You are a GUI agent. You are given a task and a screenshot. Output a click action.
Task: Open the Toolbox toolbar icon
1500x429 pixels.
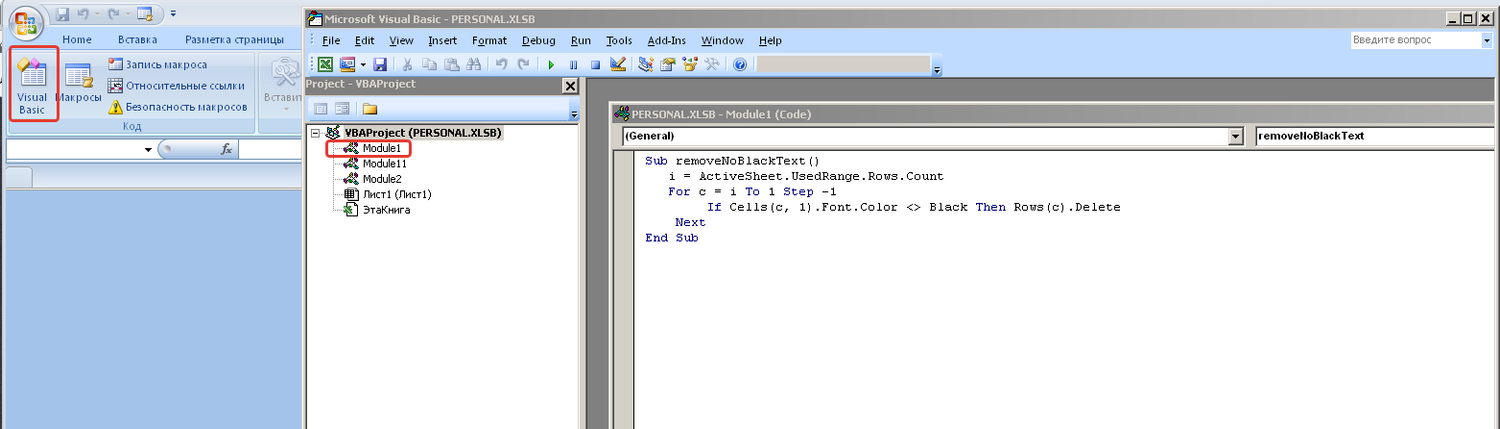[x=712, y=64]
